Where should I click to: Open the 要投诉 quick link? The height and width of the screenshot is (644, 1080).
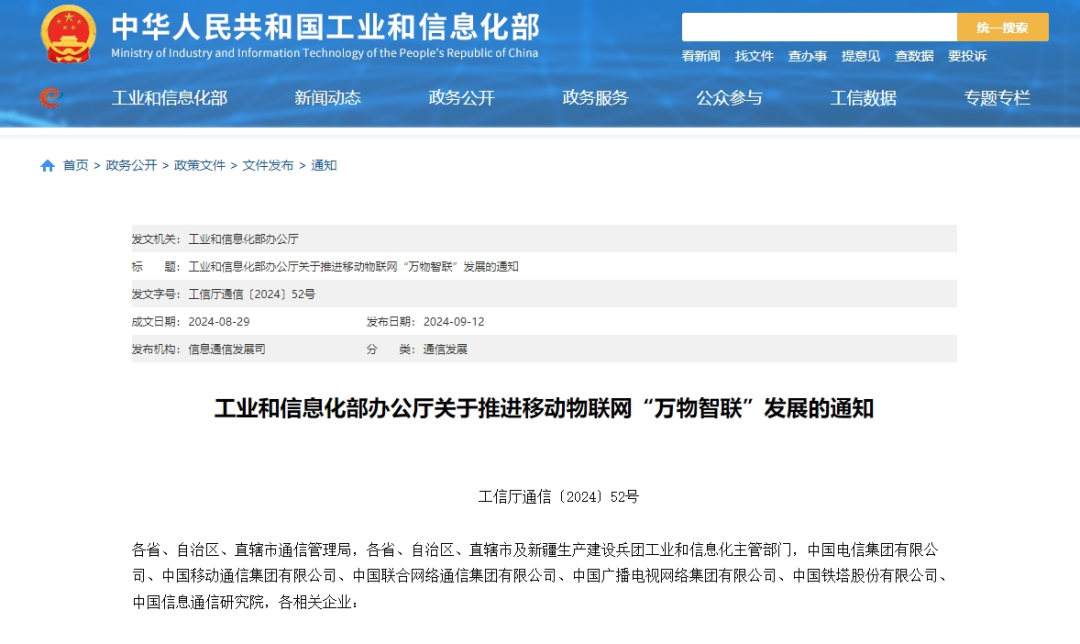pos(967,56)
